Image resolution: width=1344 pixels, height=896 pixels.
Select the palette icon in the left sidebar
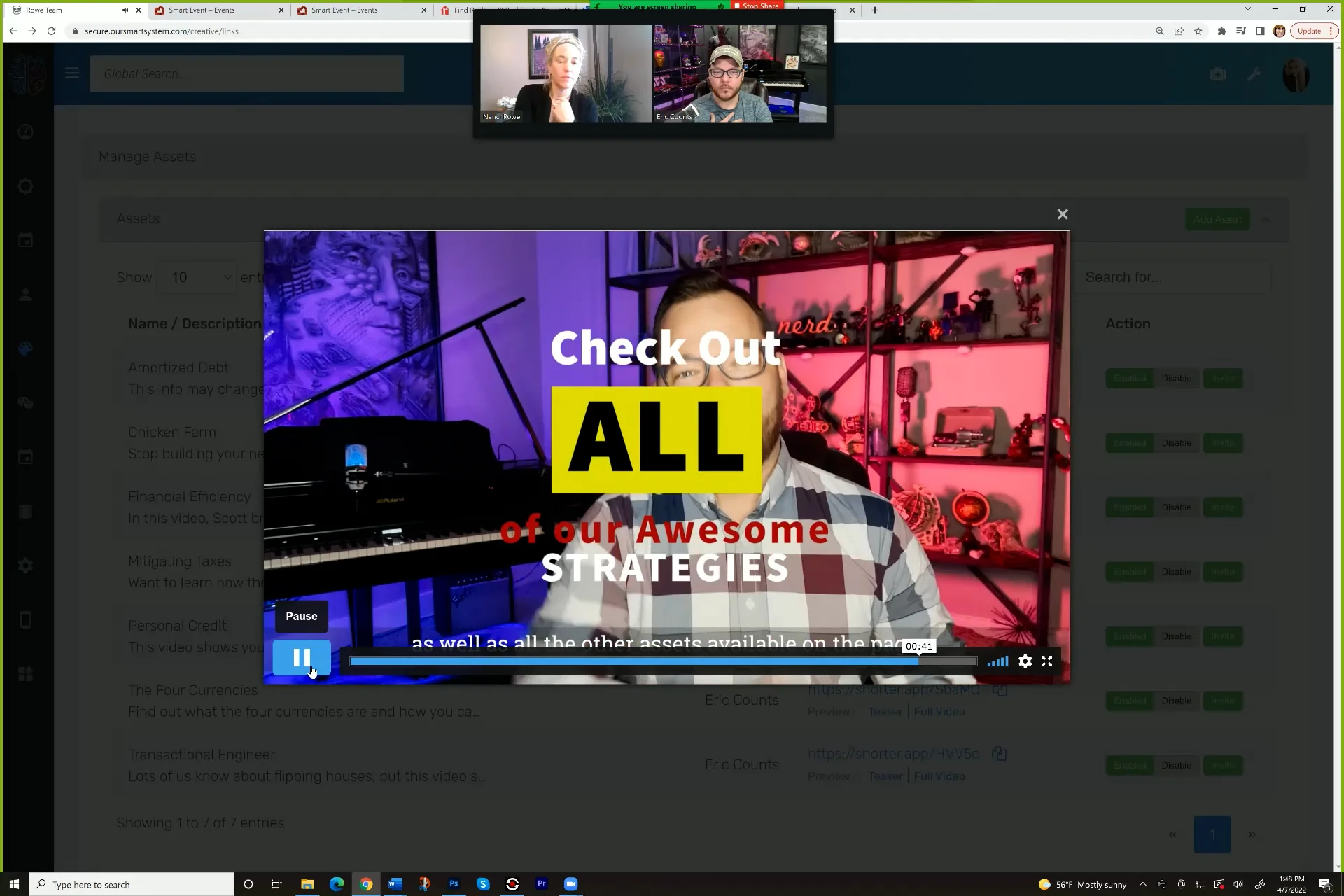click(26, 349)
